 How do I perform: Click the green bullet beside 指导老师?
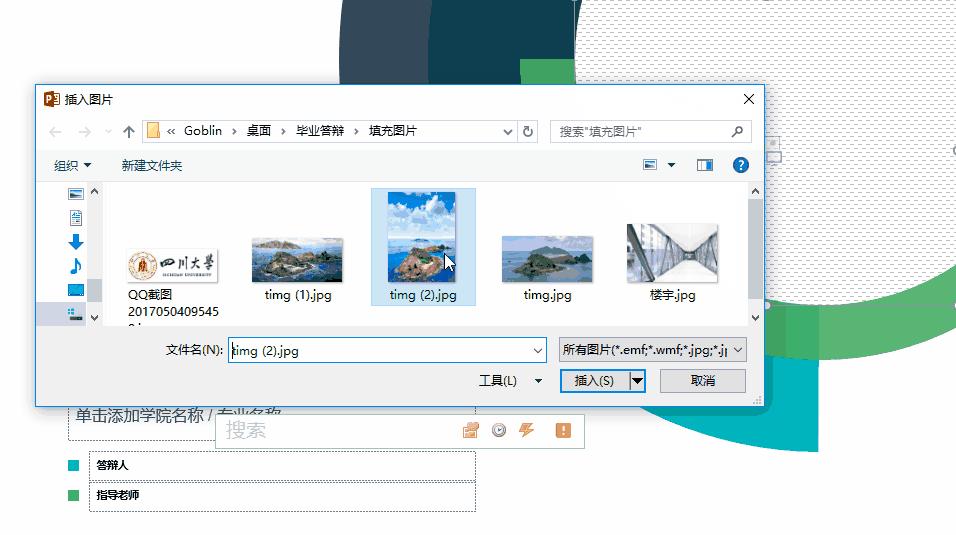coord(74,495)
